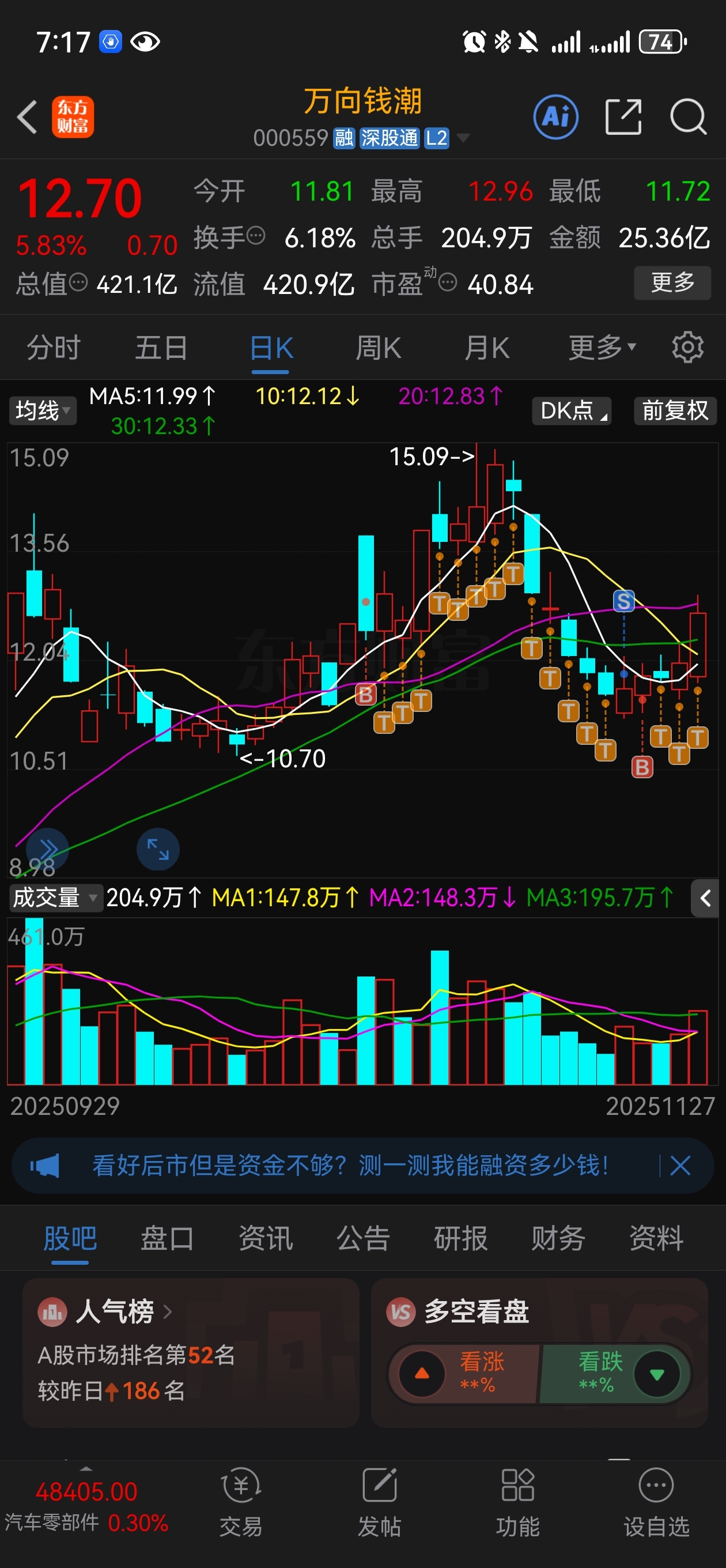This screenshot has height=1568, width=726.
Task: Open chart settings gear icon
Action: coord(687,348)
